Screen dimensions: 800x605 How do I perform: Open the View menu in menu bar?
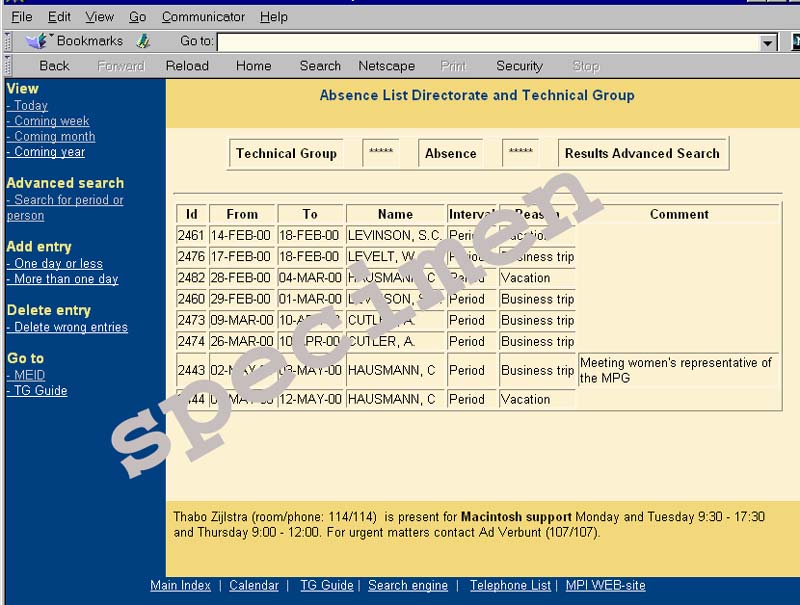[x=99, y=17]
